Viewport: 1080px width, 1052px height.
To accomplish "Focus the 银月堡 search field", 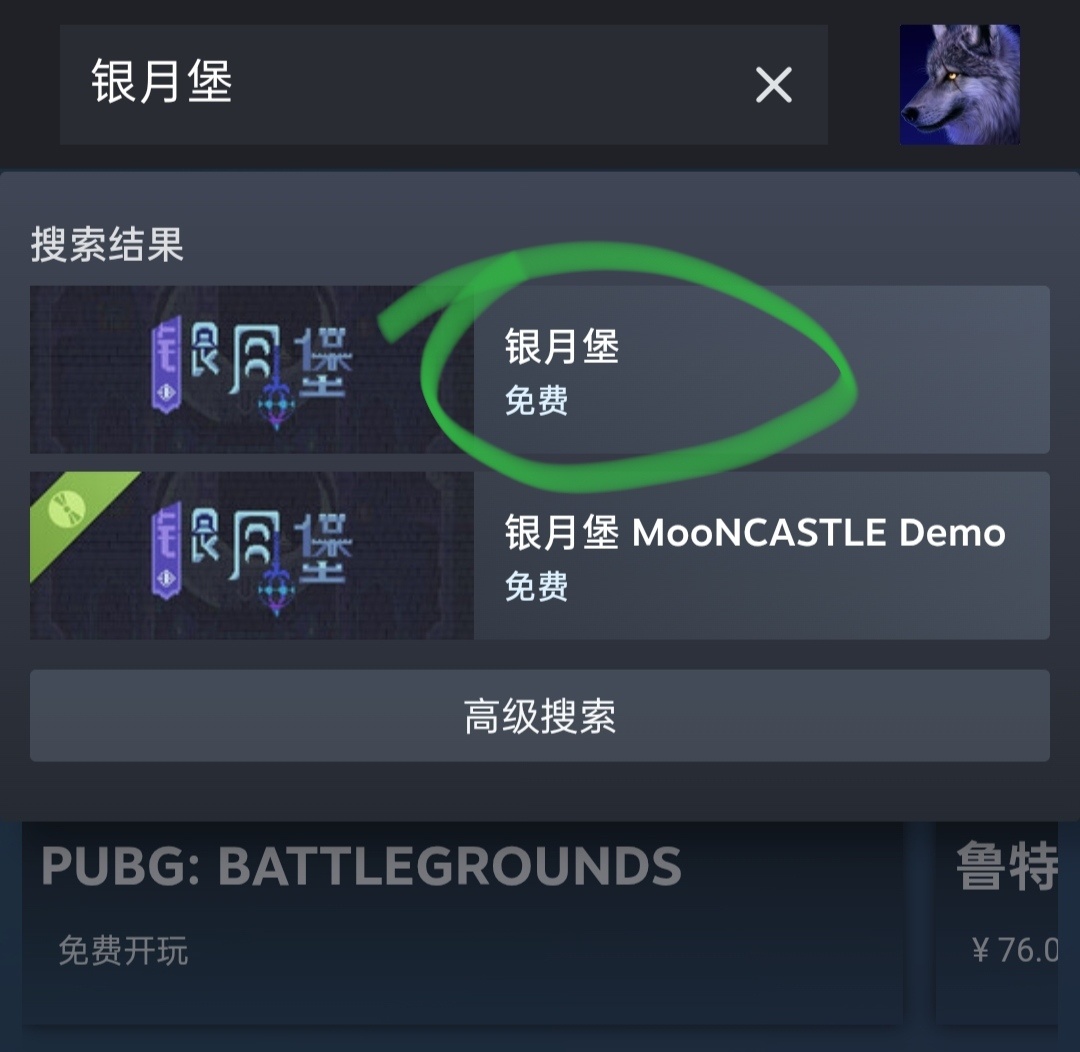I will pyautogui.click(x=444, y=85).
